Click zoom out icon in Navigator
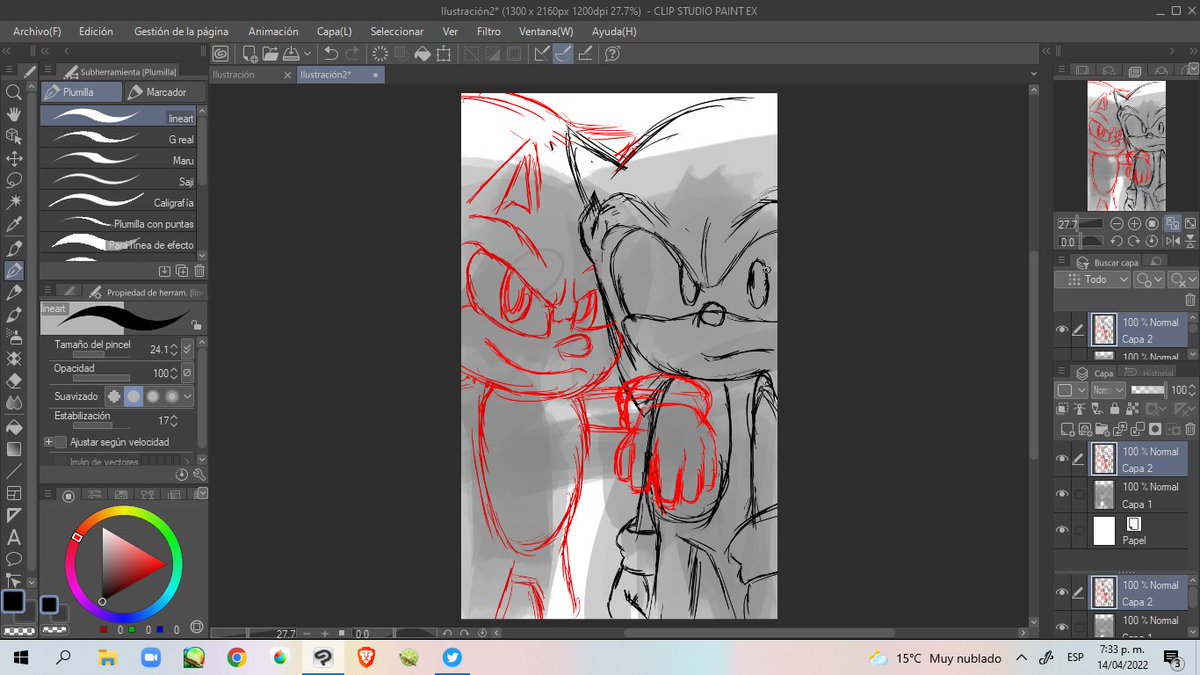 (x=1118, y=224)
